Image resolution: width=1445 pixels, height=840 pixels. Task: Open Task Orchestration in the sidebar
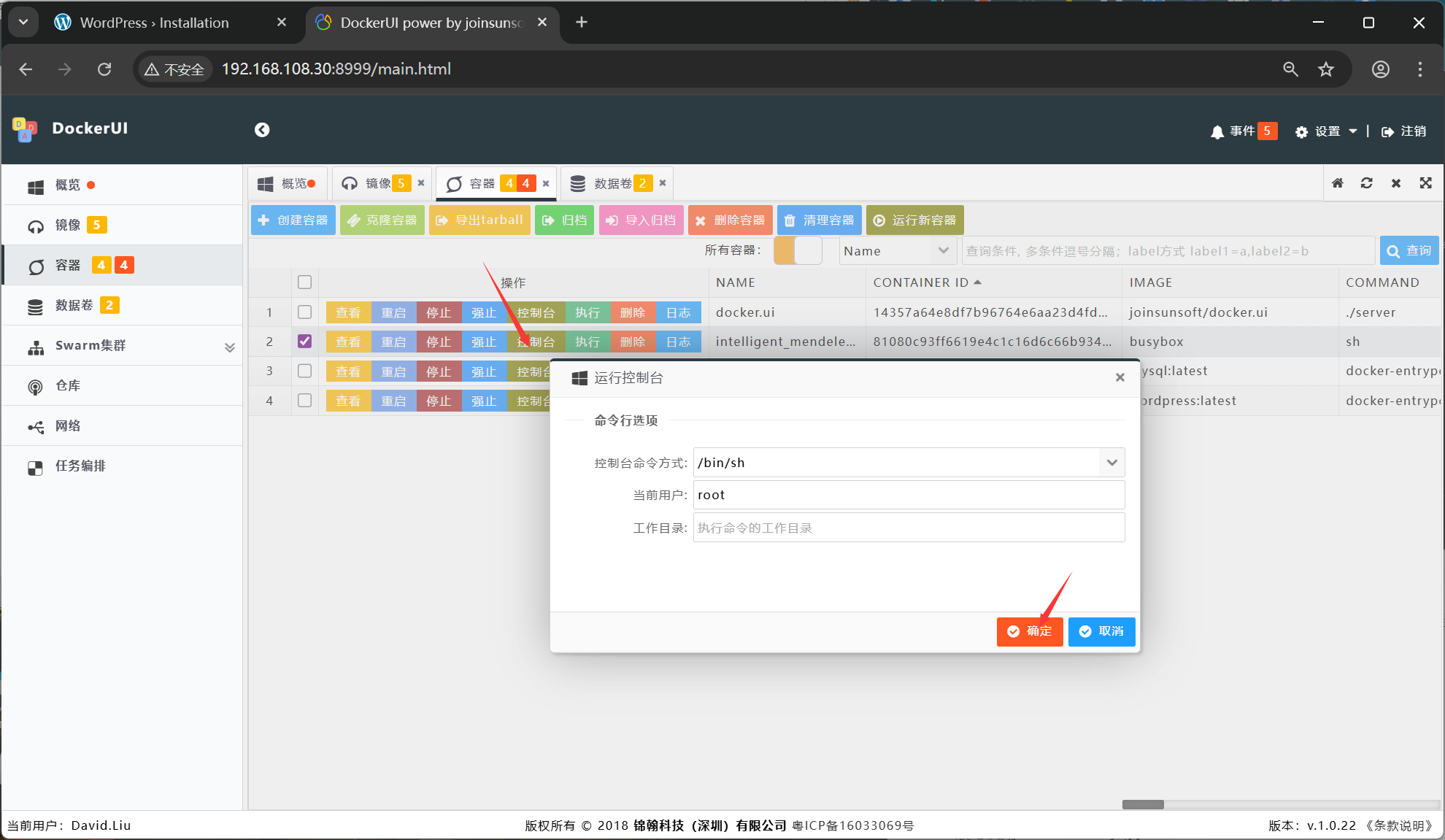point(123,466)
